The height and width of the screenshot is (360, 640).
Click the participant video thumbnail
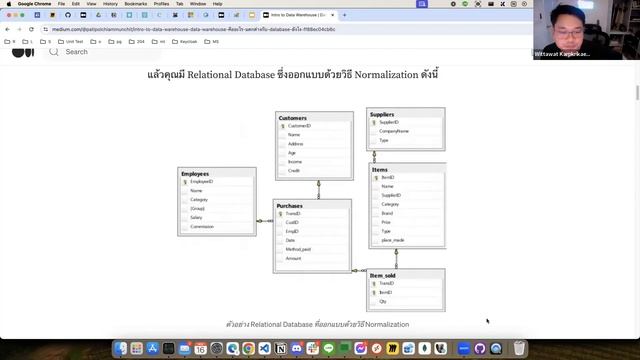point(586,30)
